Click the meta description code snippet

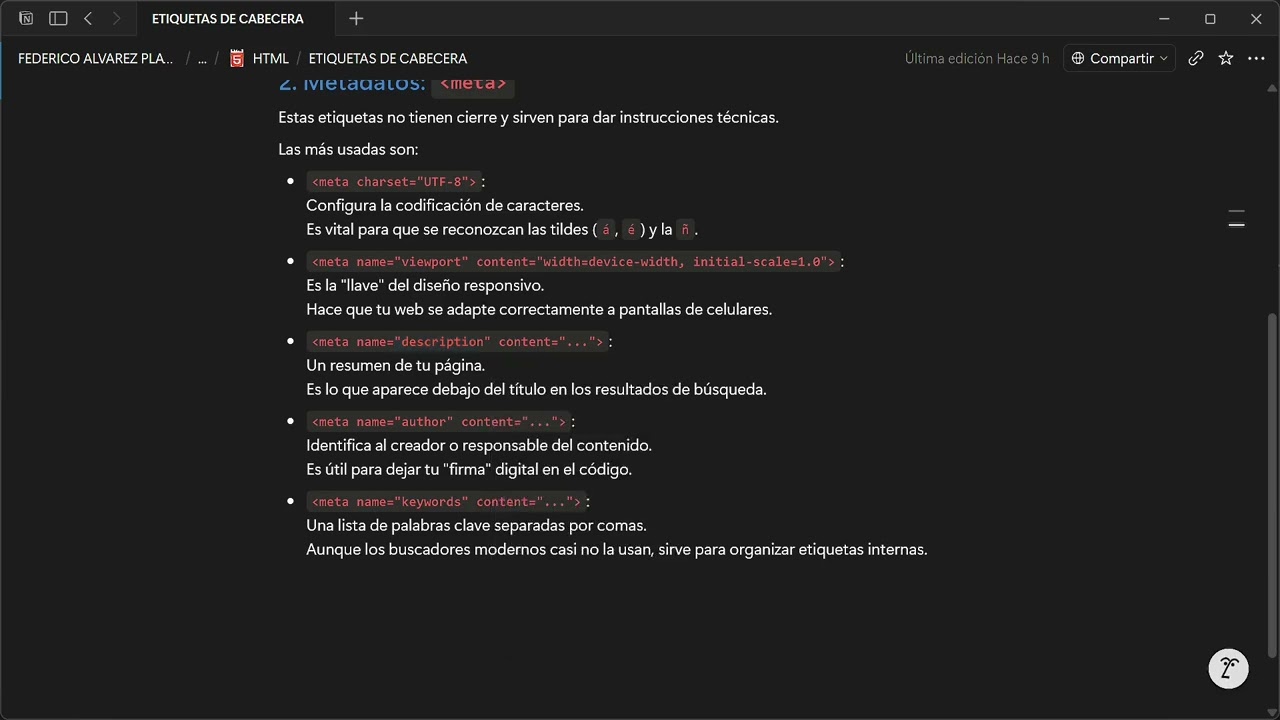click(458, 341)
